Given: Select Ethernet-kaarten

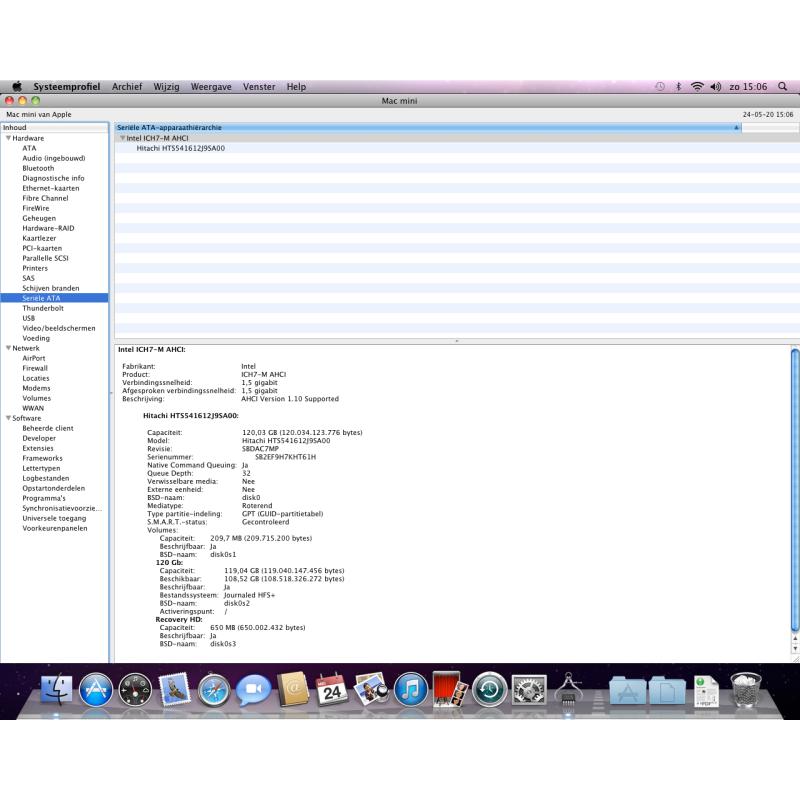Looking at the screenshot, I should pos(51,188).
